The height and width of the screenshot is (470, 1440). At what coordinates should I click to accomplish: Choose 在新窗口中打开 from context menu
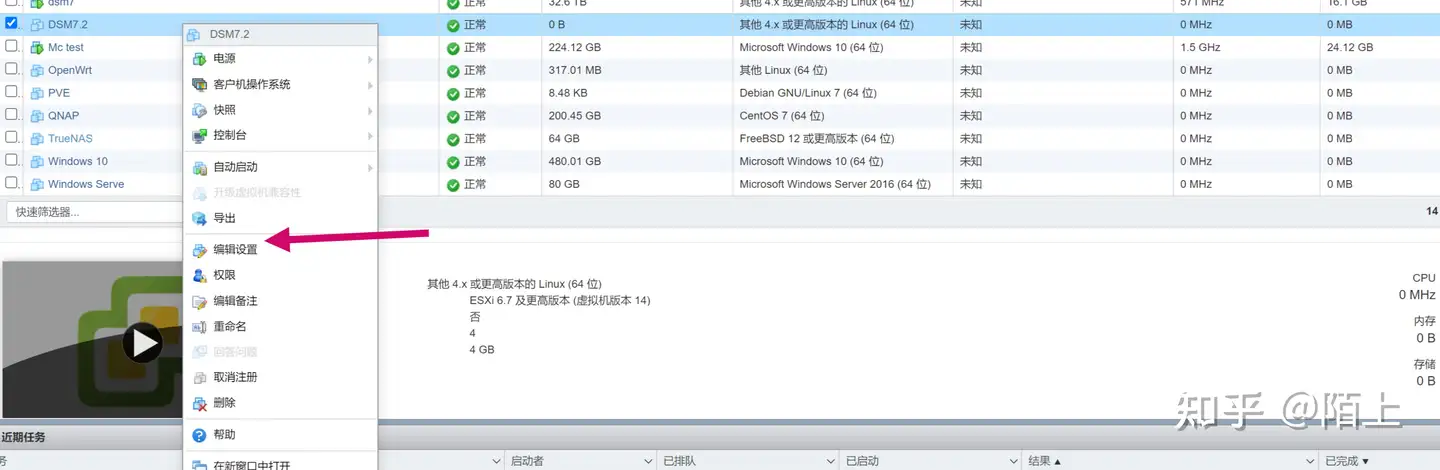pos(281,464)
